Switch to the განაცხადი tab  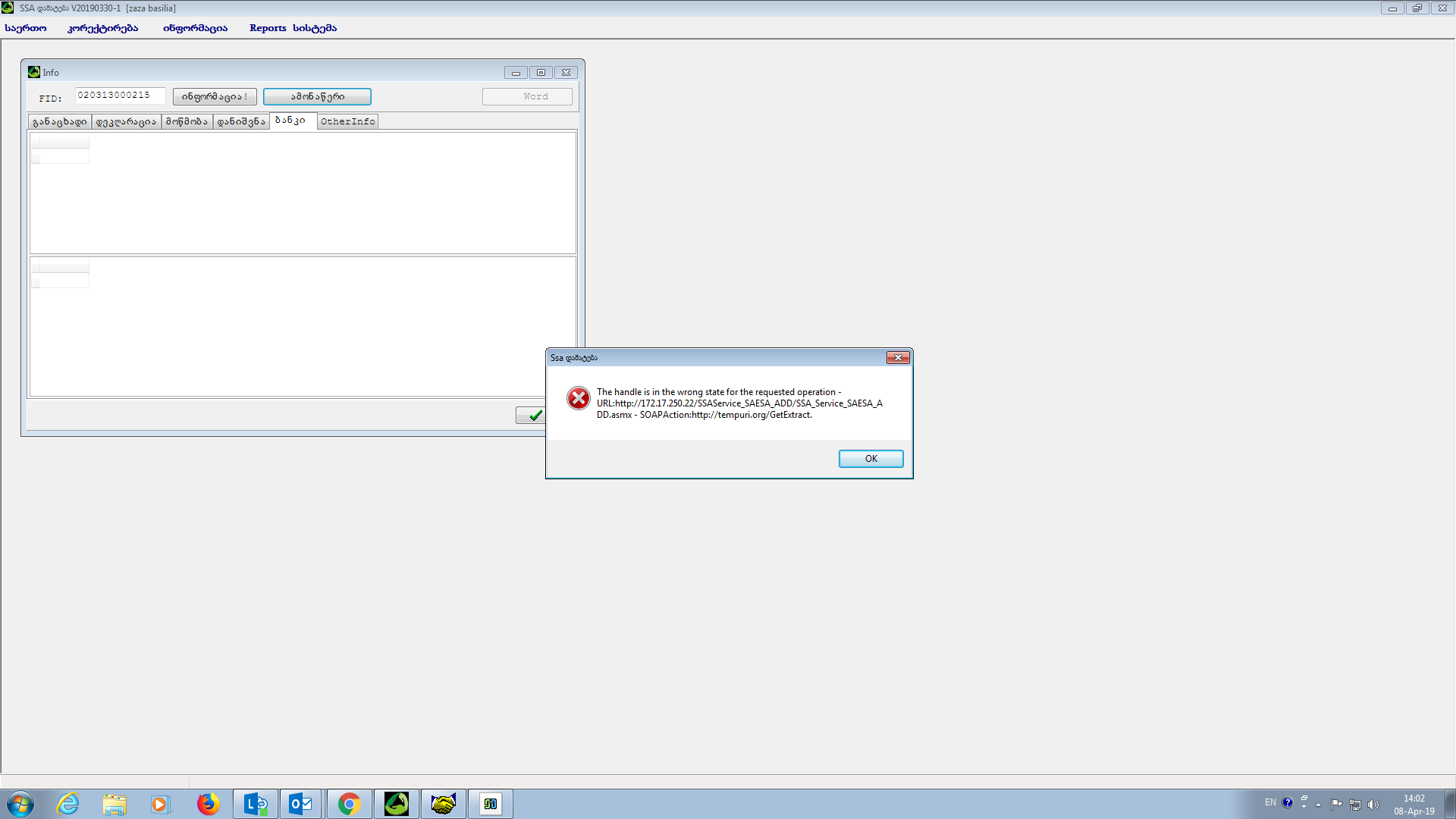point(60,121)
